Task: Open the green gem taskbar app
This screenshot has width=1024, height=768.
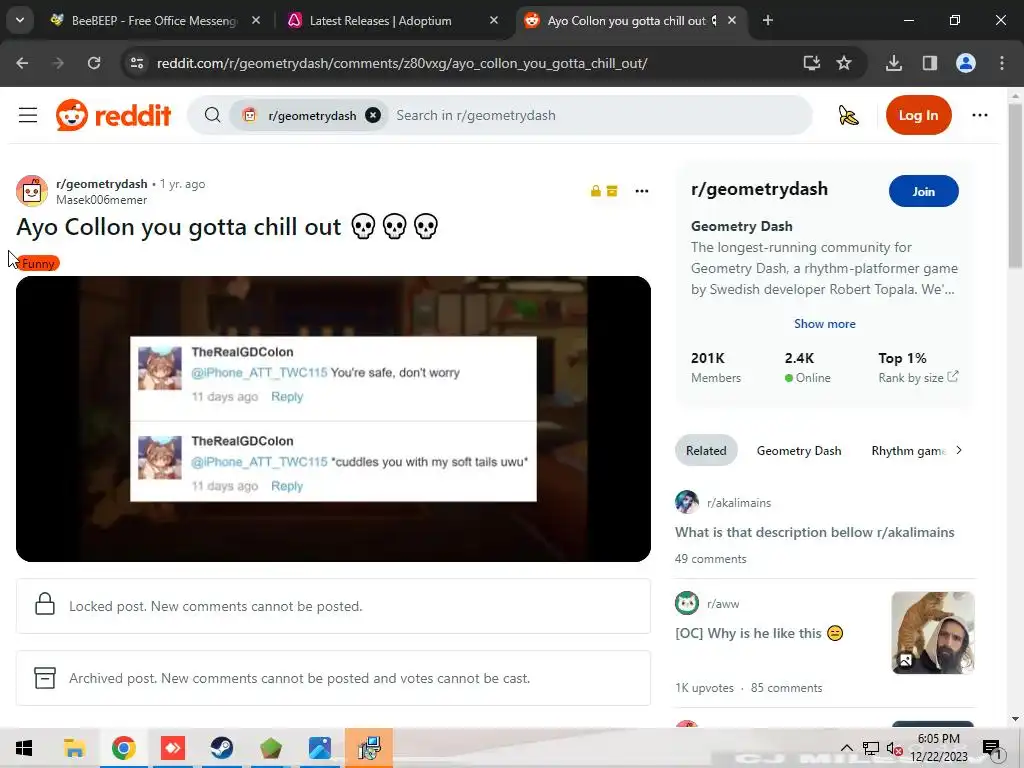Action: (270, 748)
